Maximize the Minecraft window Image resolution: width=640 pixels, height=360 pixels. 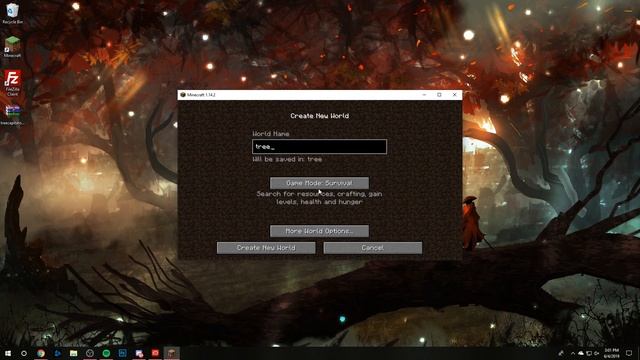click(x=439, y=95)
